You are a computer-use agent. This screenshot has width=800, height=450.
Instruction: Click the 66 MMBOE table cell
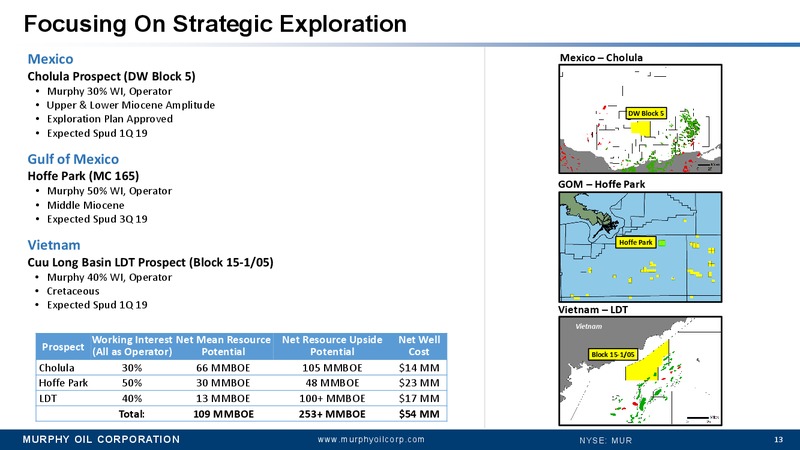click(x=223, y=368)
